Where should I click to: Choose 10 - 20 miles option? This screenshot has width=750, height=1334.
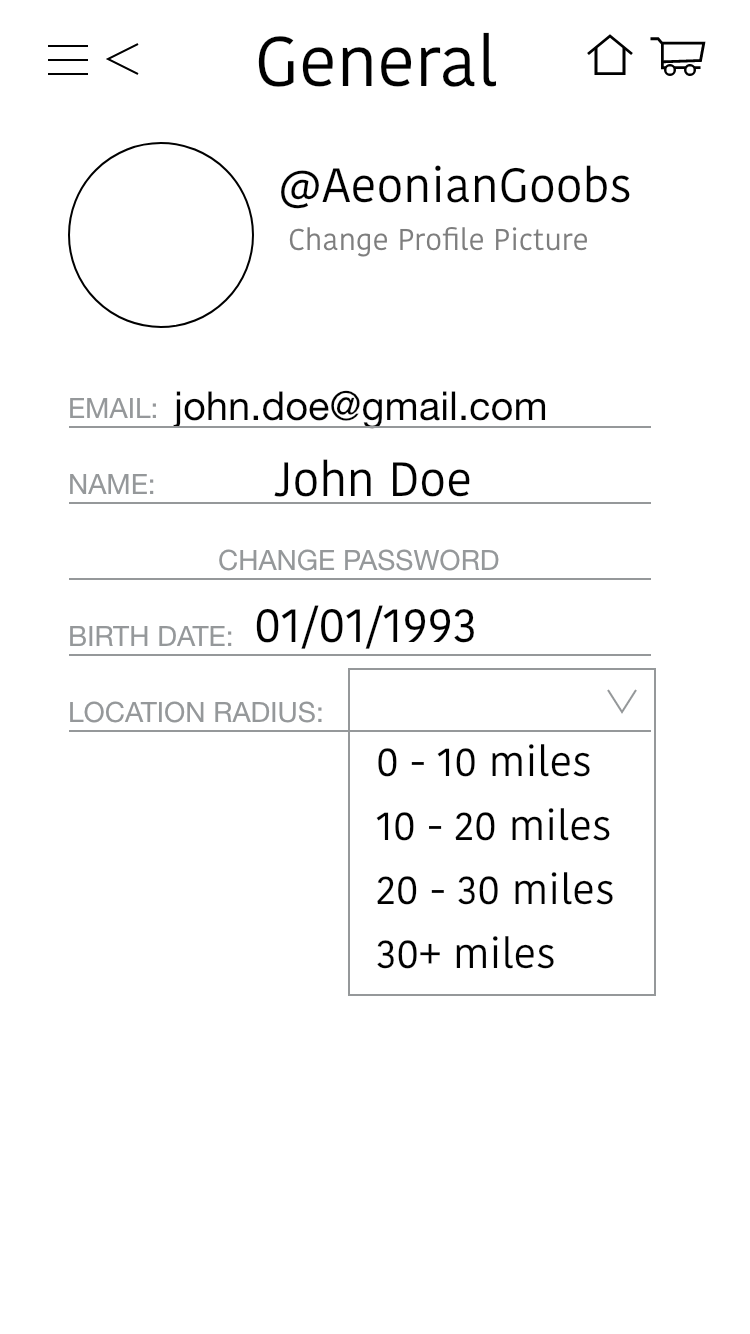pyautogui.click(x=493, y=827)
